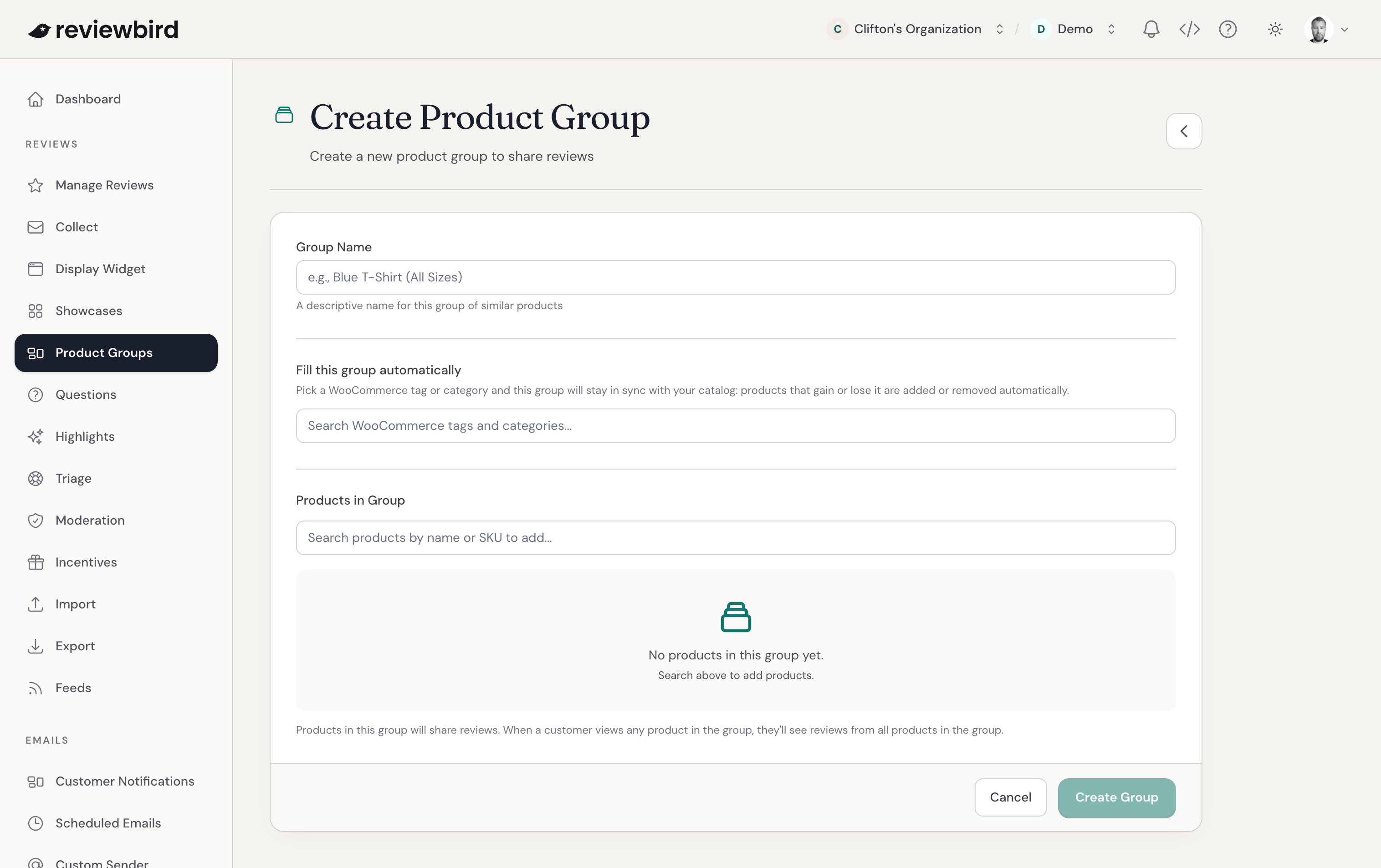
Task: Open Manage Reviews page
Action: (116, 185)
